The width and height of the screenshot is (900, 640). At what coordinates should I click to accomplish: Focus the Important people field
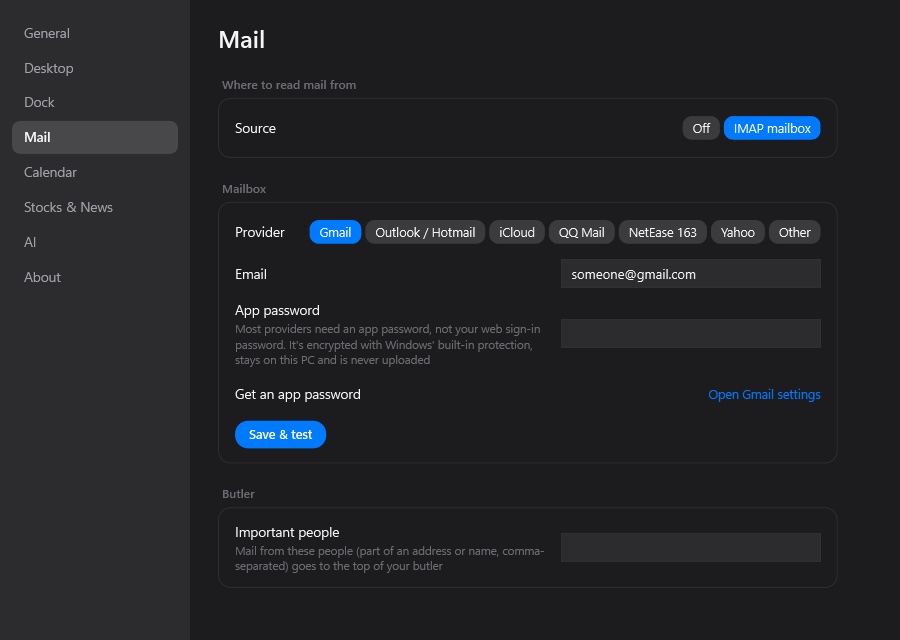coord(690,548)
